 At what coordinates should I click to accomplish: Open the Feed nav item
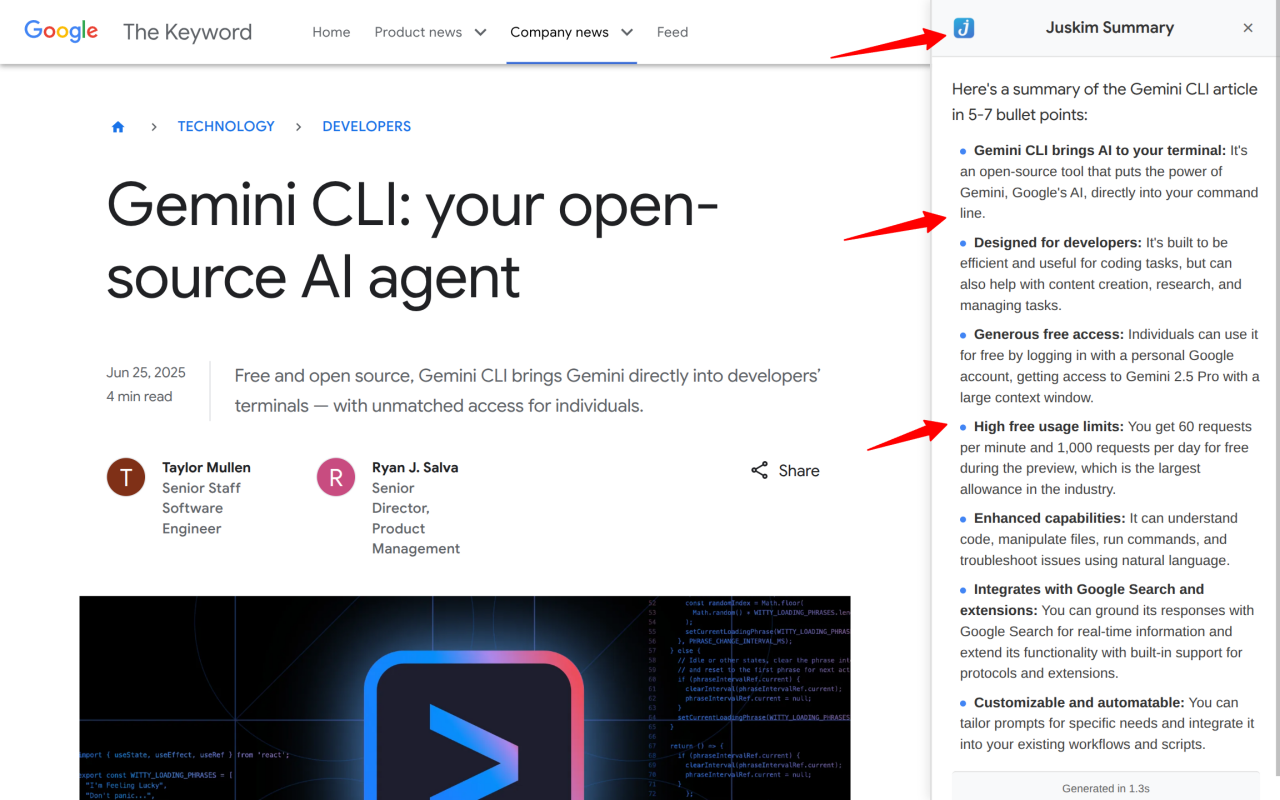click(672, 32)
